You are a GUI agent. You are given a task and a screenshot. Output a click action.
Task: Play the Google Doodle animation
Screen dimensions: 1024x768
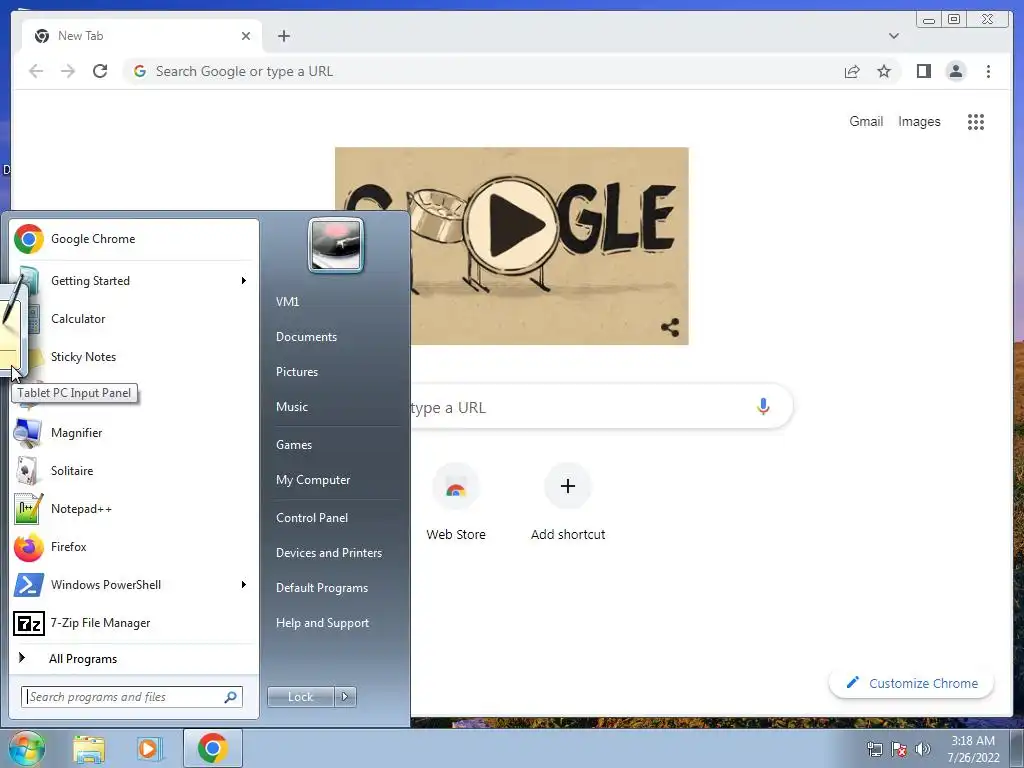(512, 223)
